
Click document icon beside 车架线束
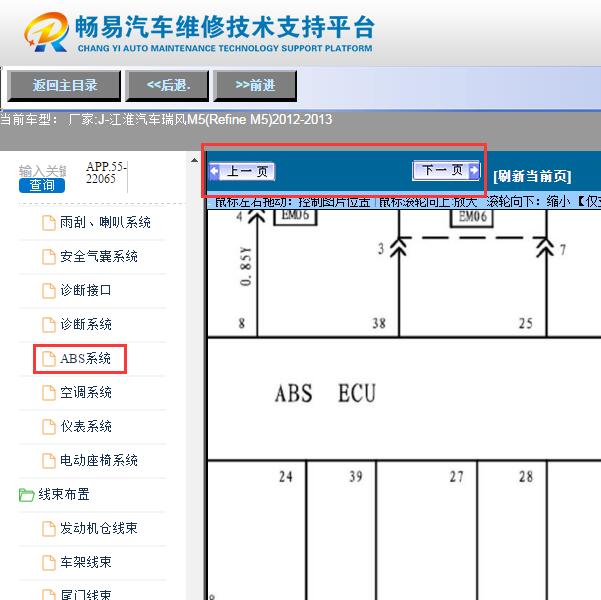tap(49, 563)
